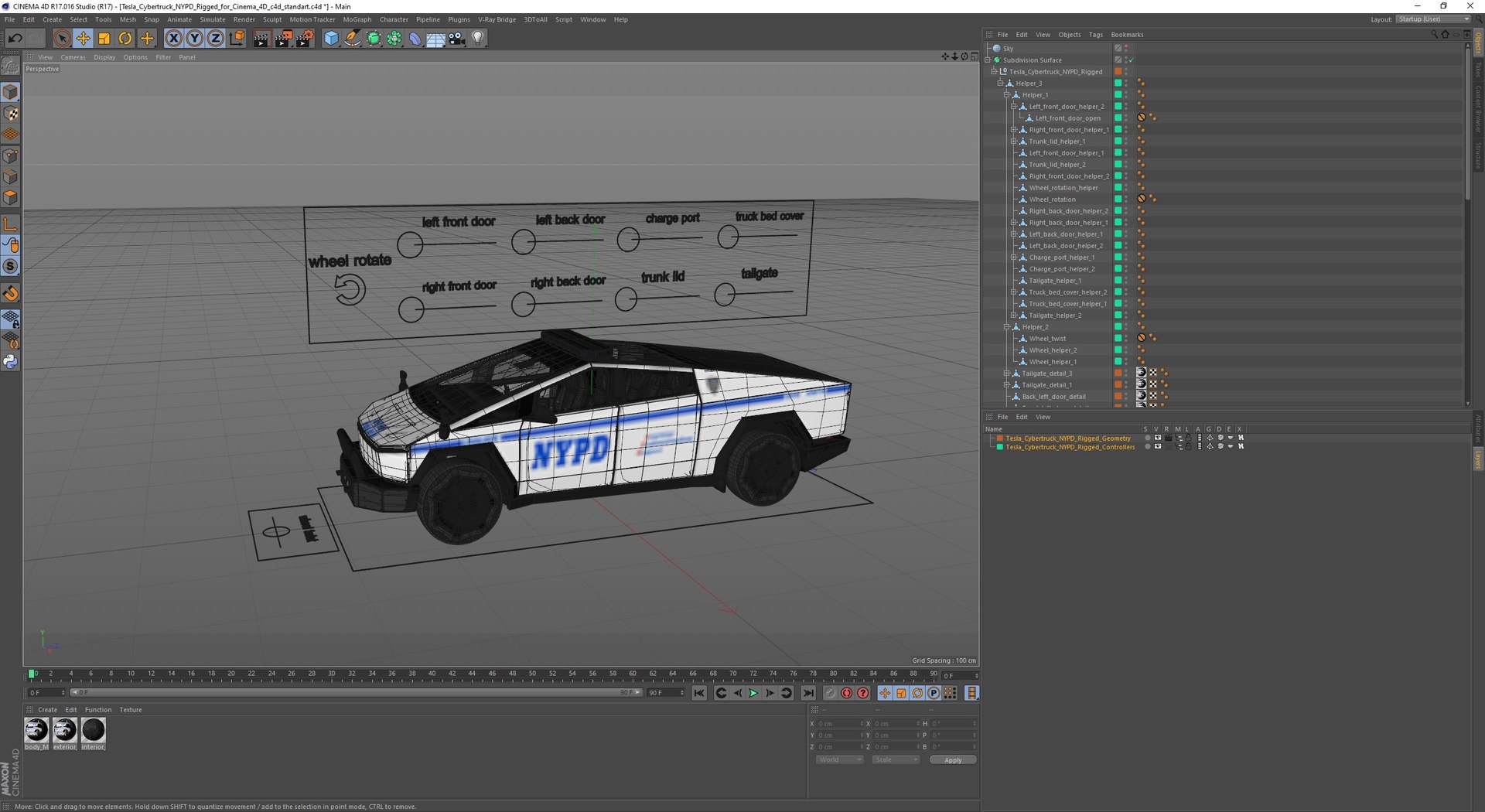Expand Right_front_door_helper_1 node
This screenshot has width=1485, height=812.
point(1014,129)
